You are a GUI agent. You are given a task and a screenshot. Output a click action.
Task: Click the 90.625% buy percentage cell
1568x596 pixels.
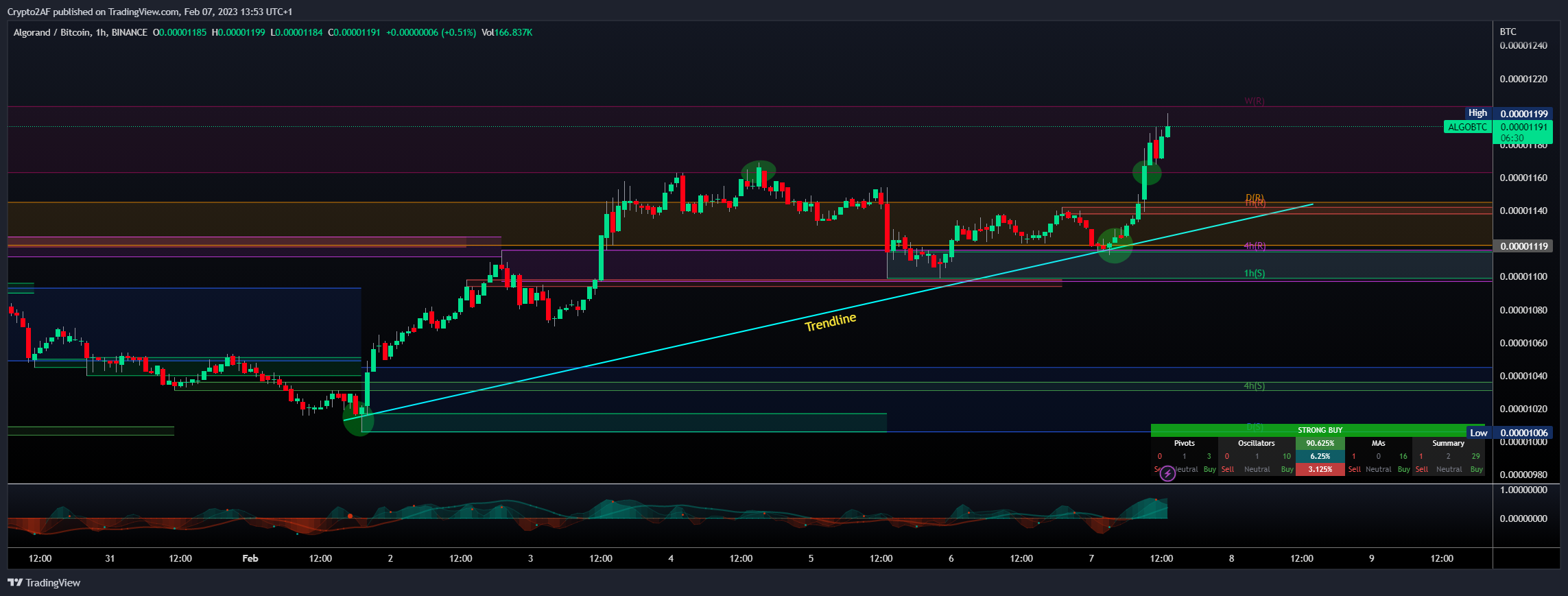click(x=1320, y=443)
